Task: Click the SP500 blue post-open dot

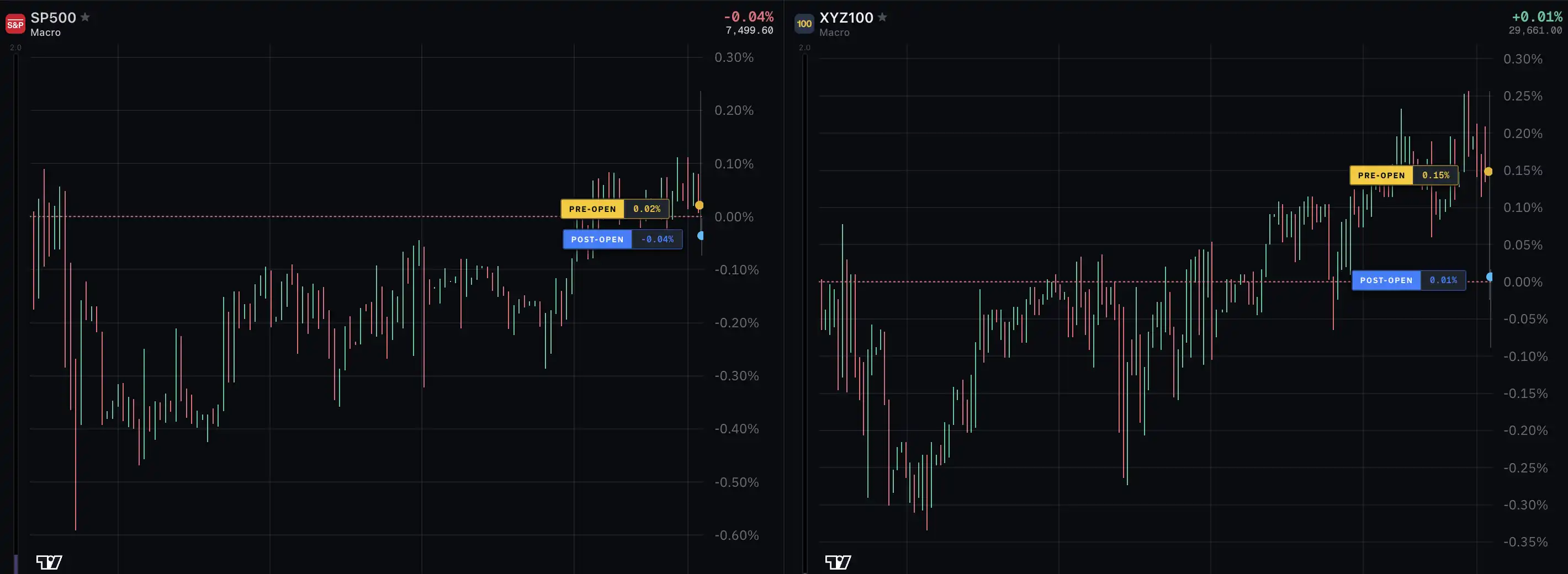Action: click(x=701, y=236)
